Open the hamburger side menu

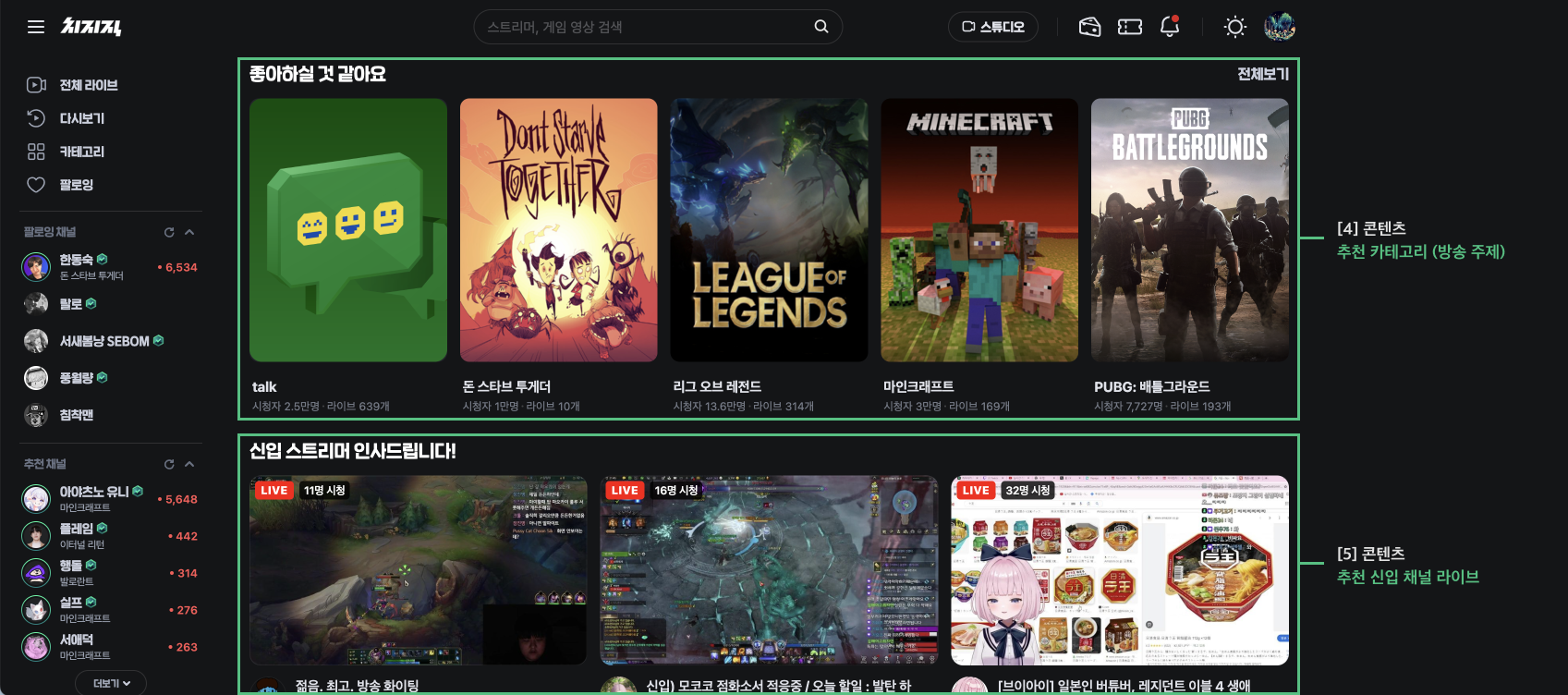[36, 27]
